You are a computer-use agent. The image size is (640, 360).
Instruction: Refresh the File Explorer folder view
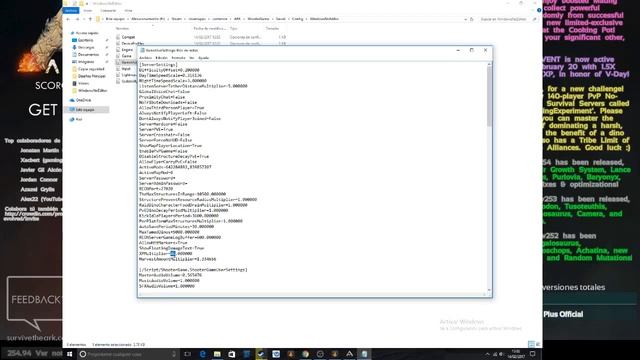(x=472, y=19)
